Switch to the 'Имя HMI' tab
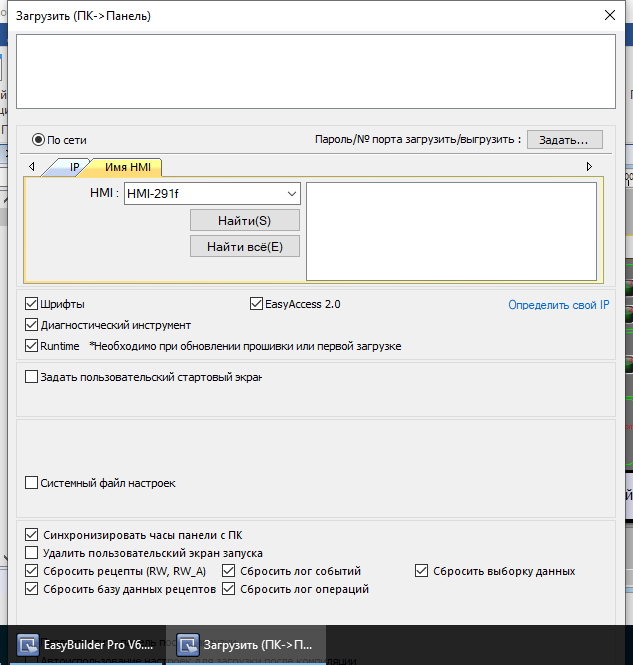Screen dimensions: 633x665 [x=128, y=167]
